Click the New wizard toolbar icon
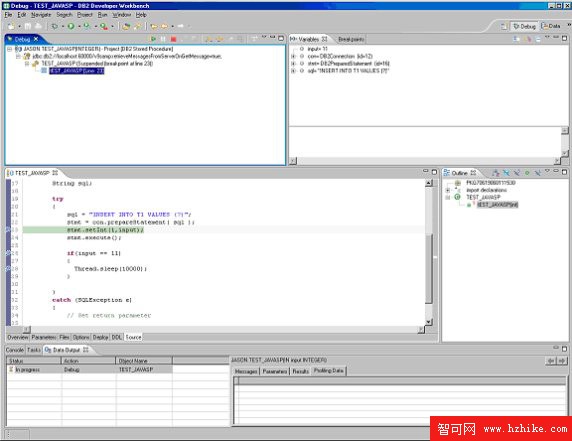The width and height of the screenshot is (572, 441). 11,26
